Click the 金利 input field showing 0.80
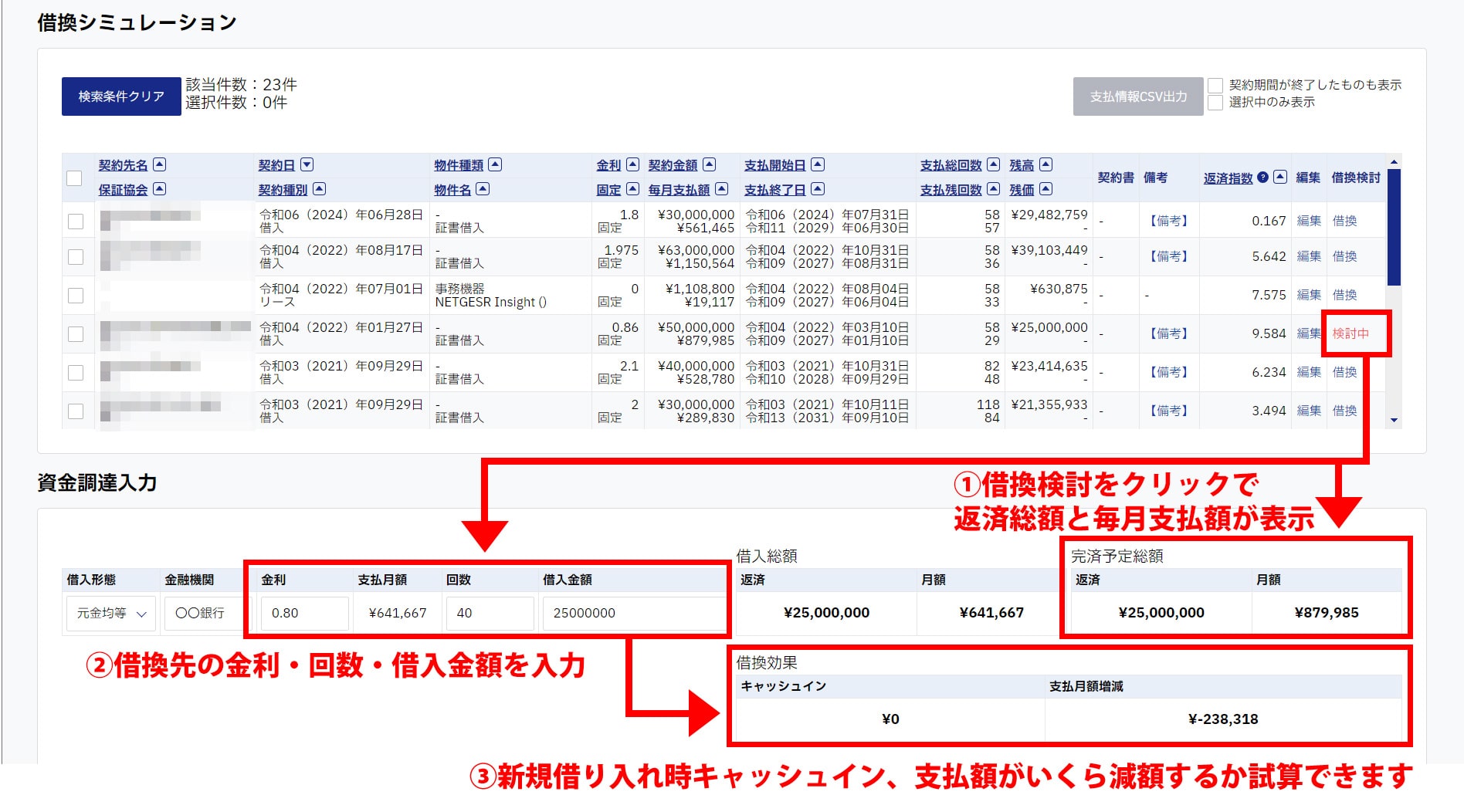The image size is (1464, 812). pyautogui.click(x=305, y=613)
